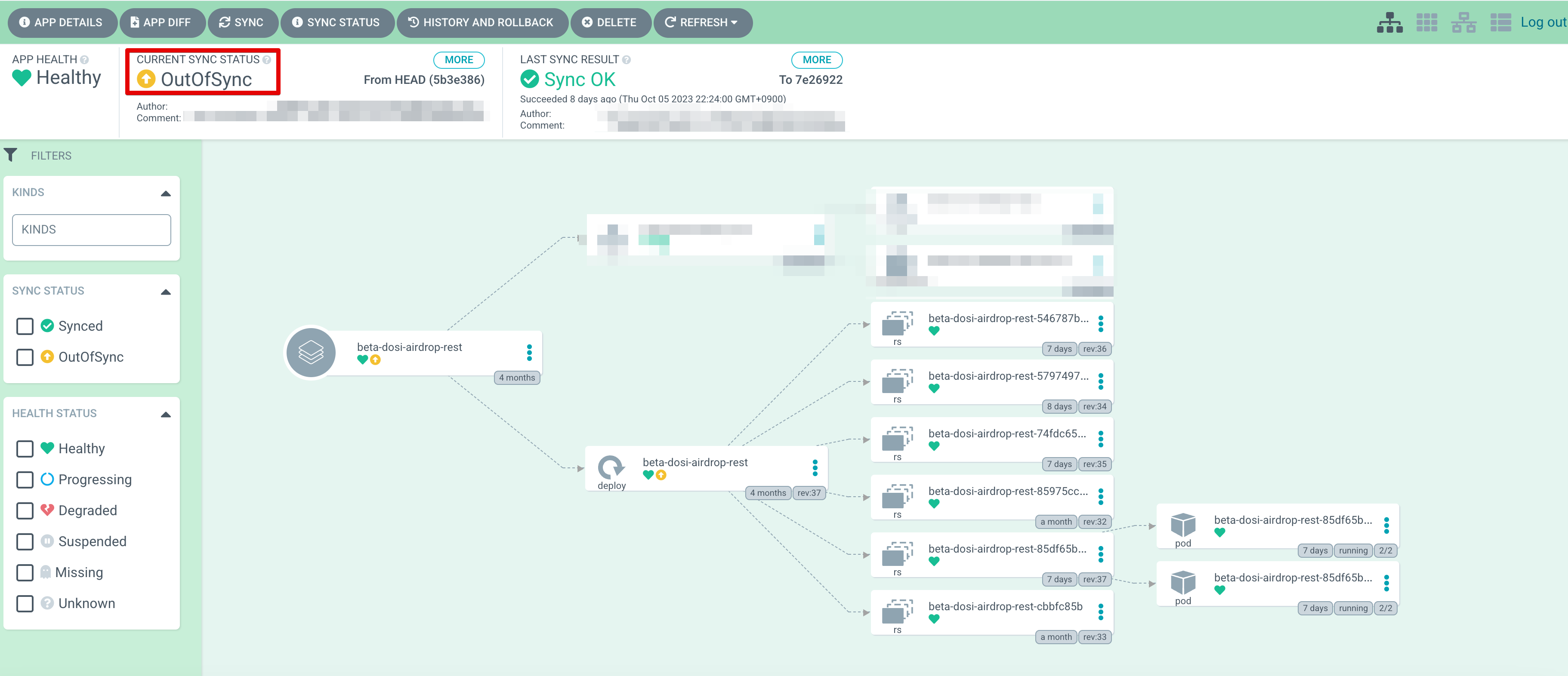Viewport: 1568px width, 676px height.
Task: Open the kebab menu for rs beta-dosi-airdrop-rest-cbbfc85b
Action: click(x=1101, y=611)
